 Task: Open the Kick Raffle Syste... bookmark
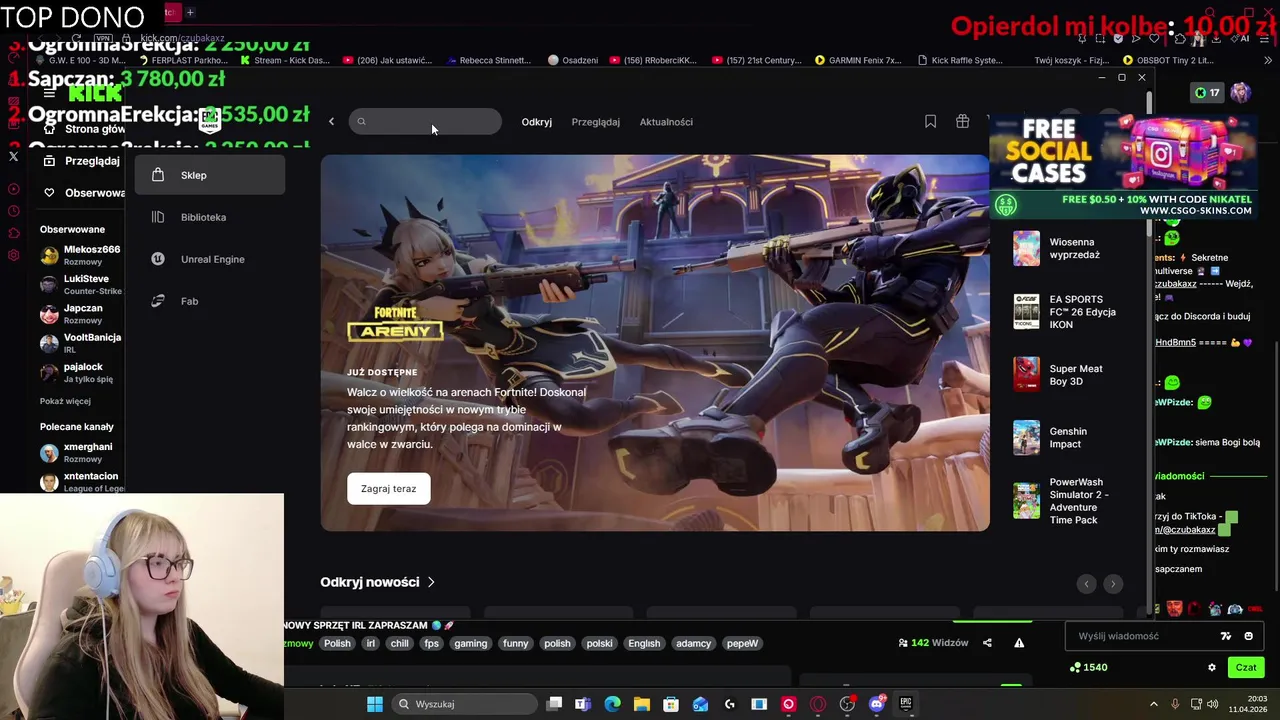960,60
